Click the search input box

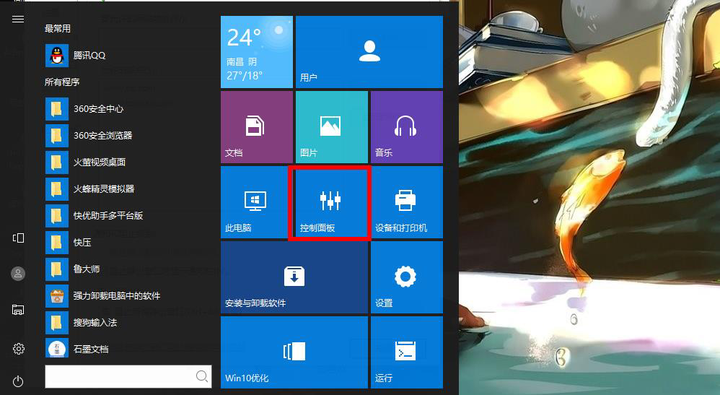click(x=128, y=377)
